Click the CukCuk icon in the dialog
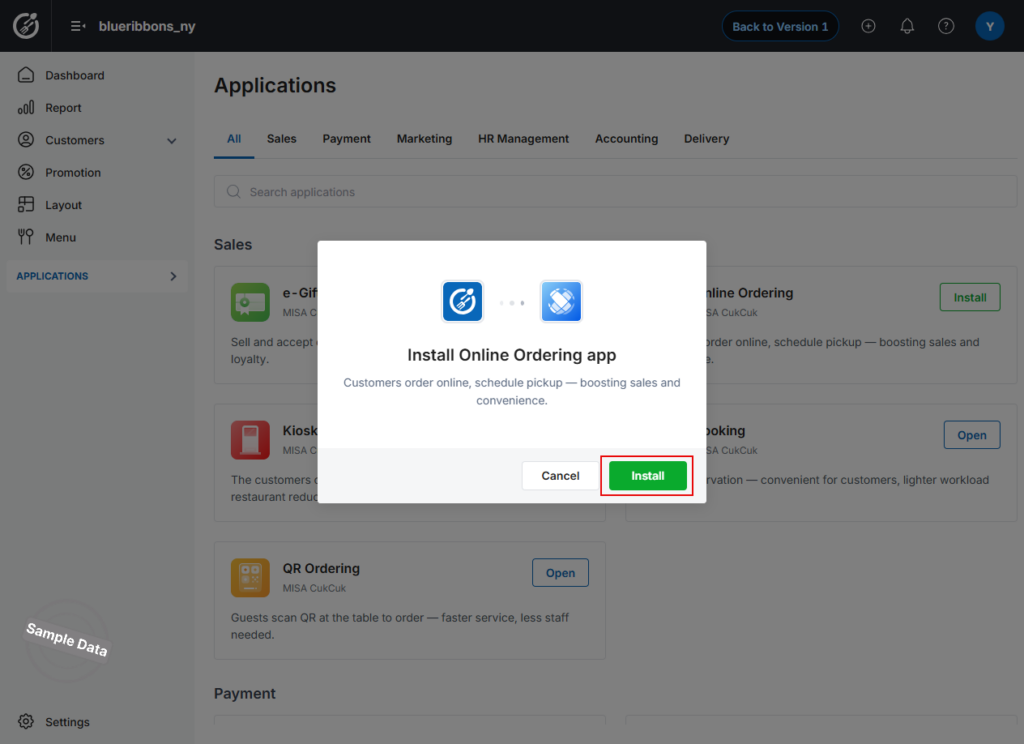Viewport: 1024px width, 744px height. 462,301
